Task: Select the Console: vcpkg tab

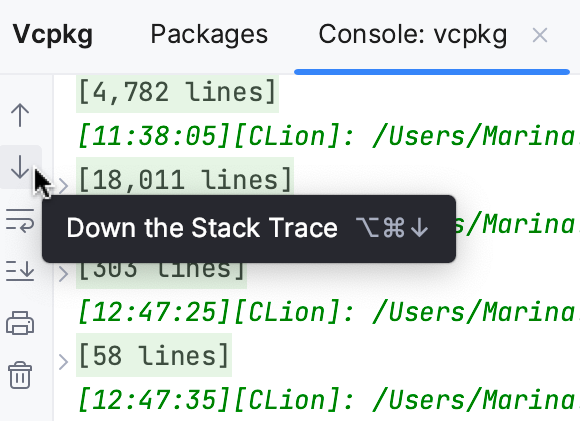Action: (x=412, y=35)
